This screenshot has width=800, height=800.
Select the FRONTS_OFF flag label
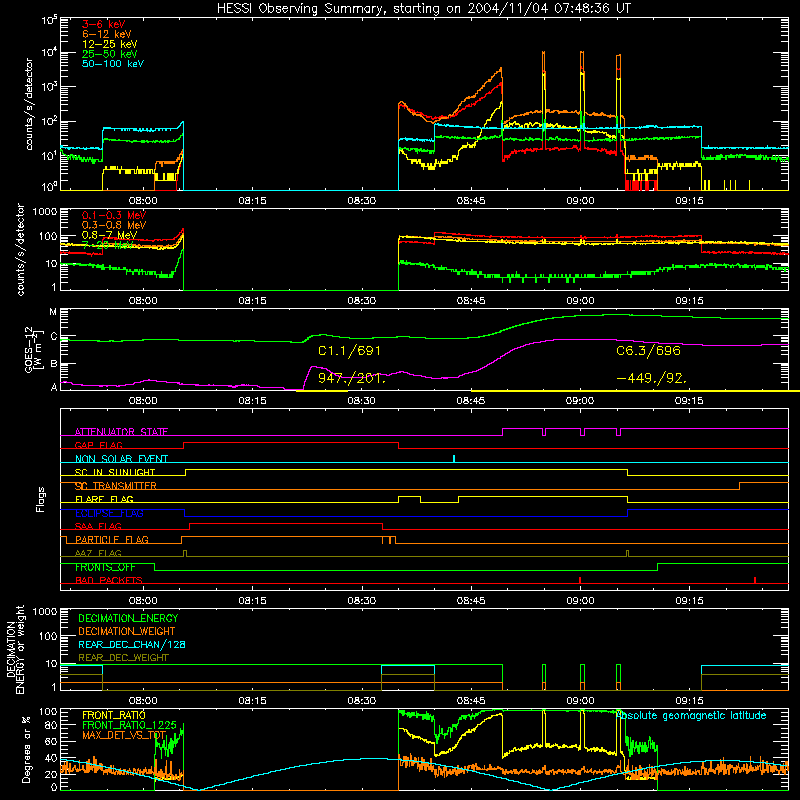pos(105,567)
